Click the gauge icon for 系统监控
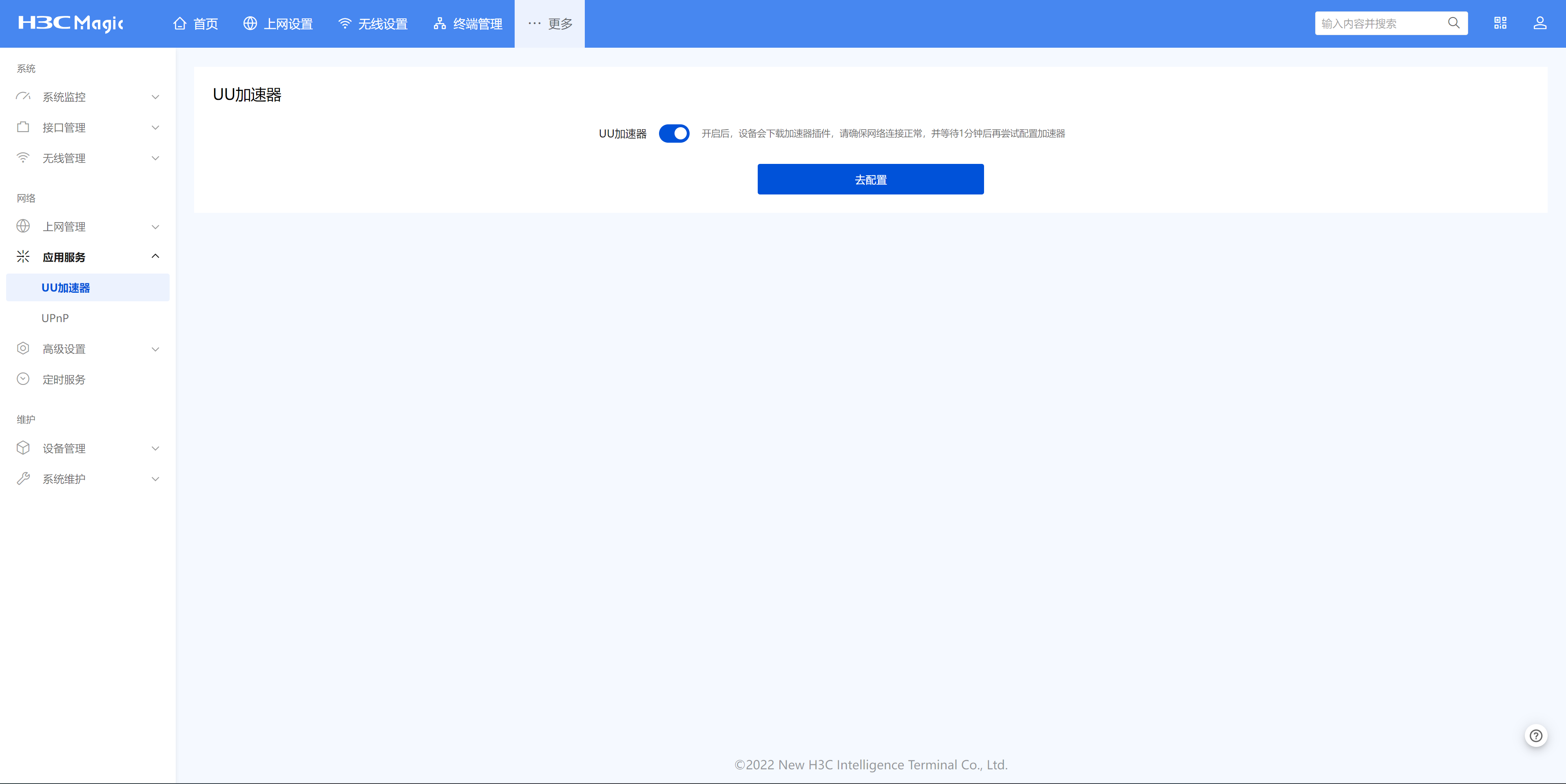This screenshot has height=784, width=1566. [23, 97]
